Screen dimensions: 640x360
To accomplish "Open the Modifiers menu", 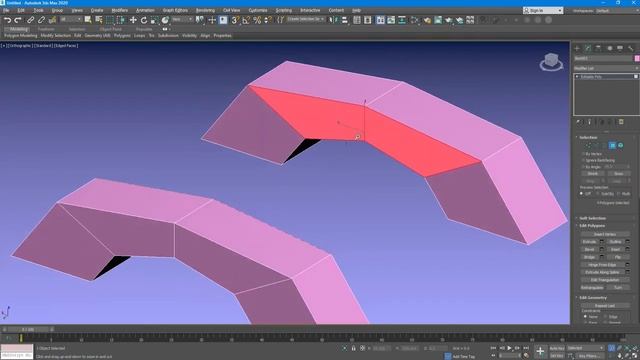I will 120,10.
